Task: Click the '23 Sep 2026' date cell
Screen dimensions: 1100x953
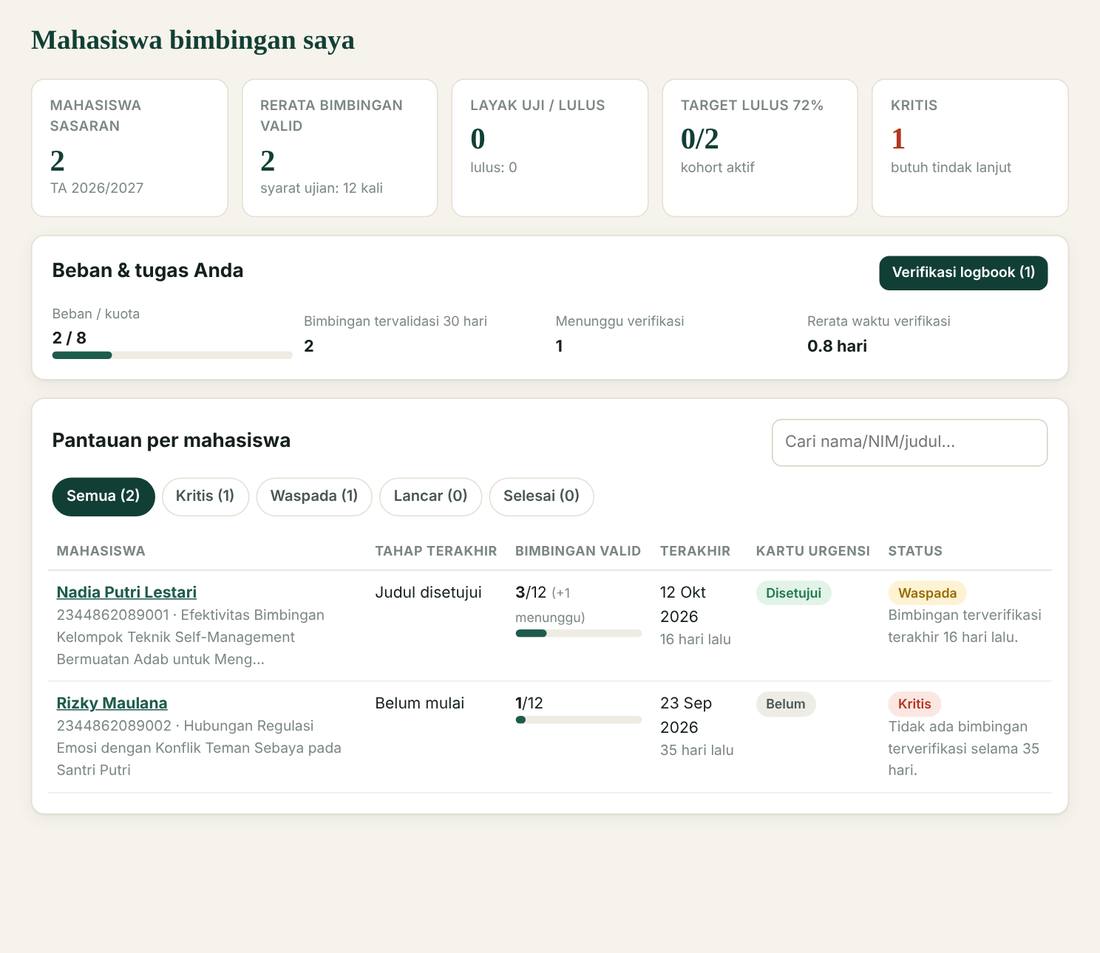Action: pos(686,715)
